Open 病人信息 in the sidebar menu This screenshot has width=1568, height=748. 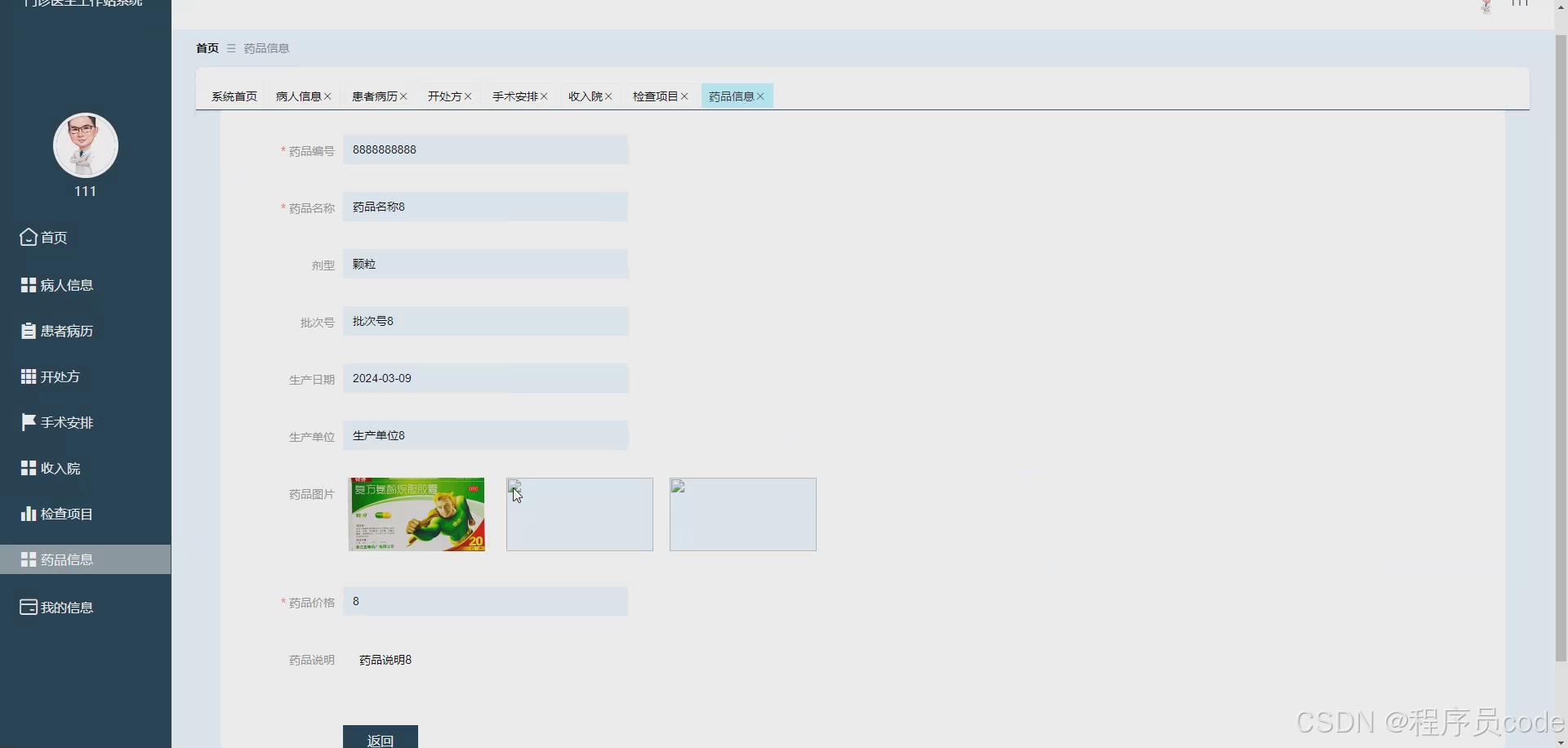(x=86, y=285)
